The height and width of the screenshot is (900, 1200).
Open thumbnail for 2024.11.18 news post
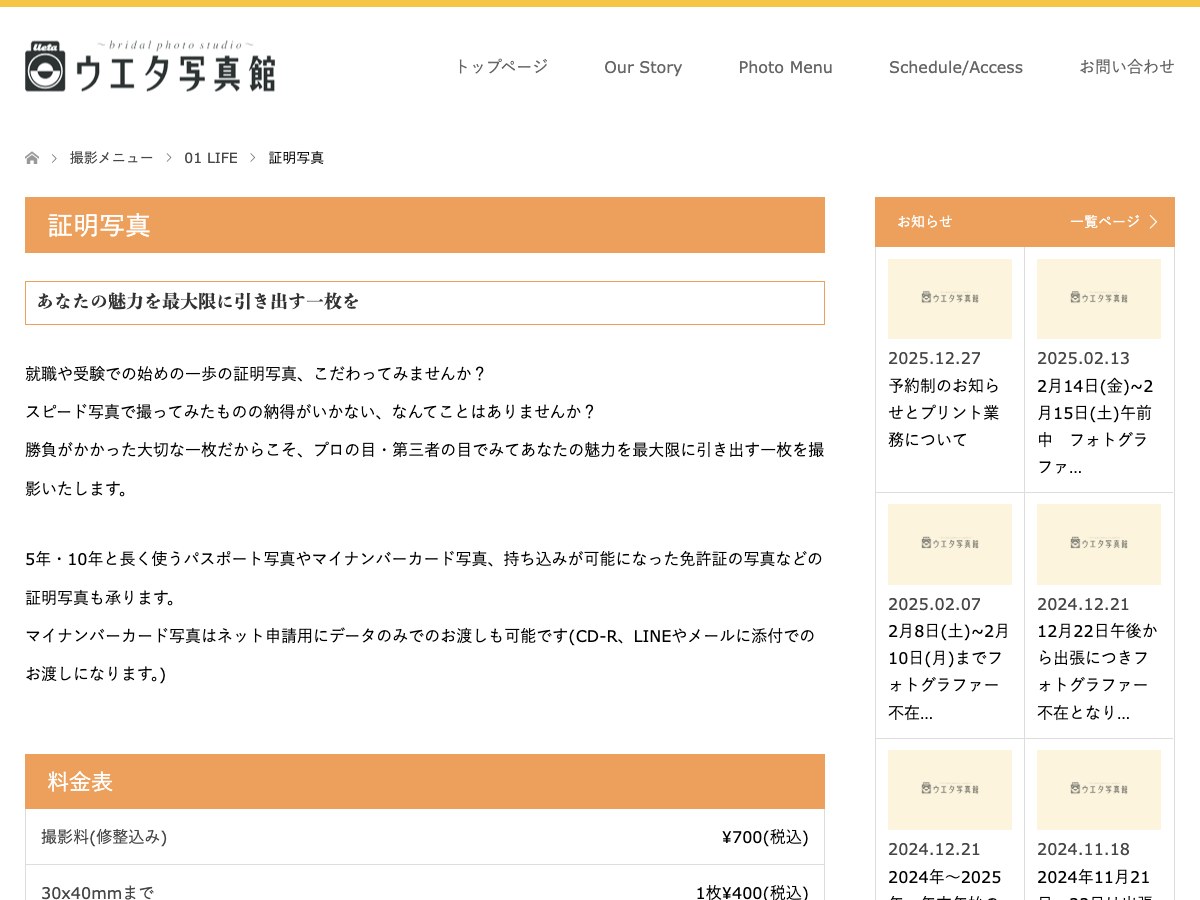tap(1099, 790)
